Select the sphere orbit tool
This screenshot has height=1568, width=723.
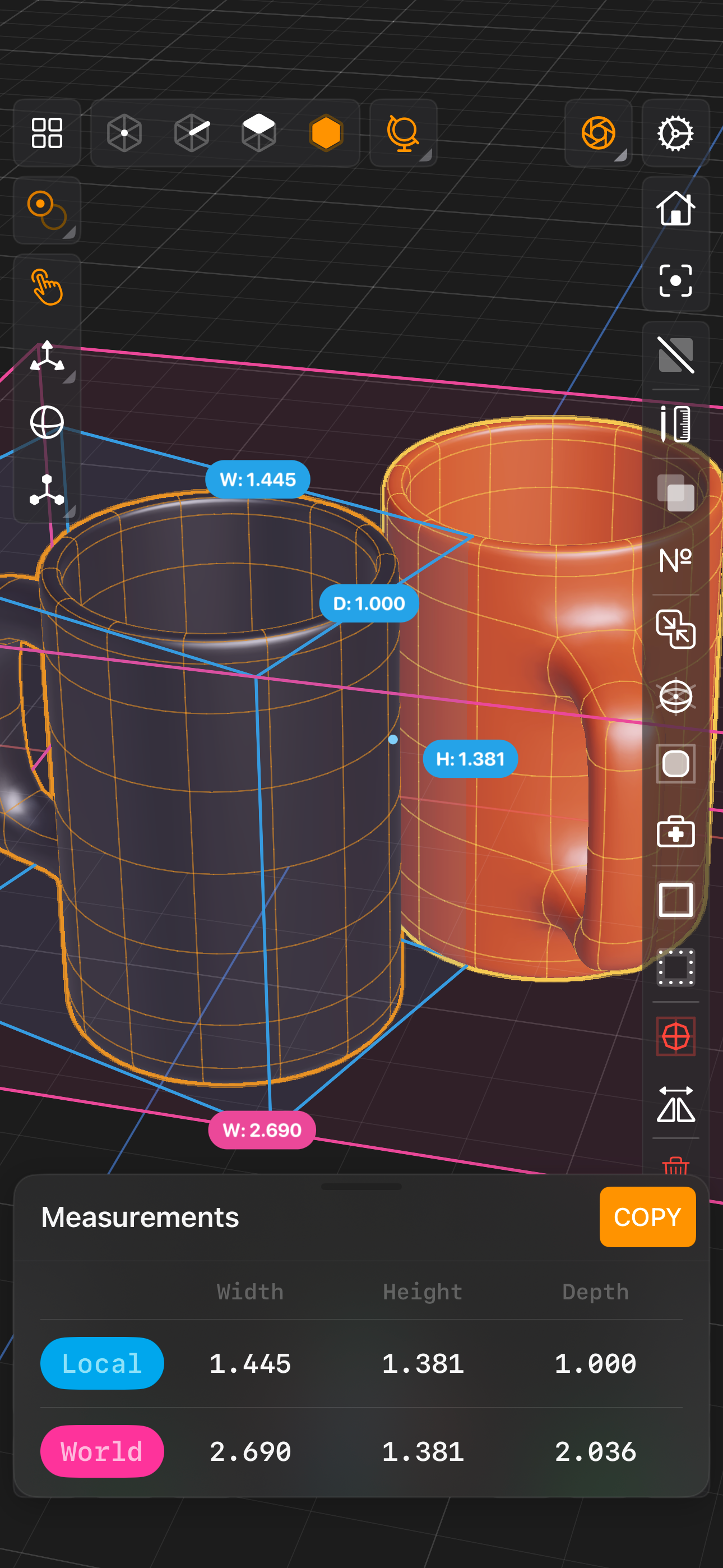(x=47, y=422)
